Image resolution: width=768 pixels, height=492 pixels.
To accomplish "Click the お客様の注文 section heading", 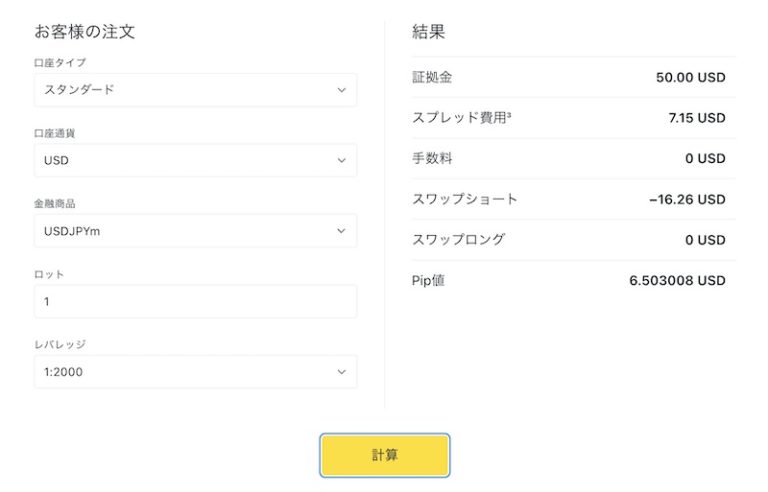I will coord(85,32).
